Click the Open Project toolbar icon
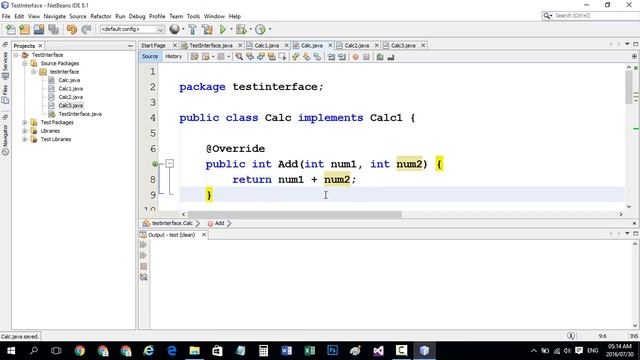The image size is (640, 360). pos(39,29)
